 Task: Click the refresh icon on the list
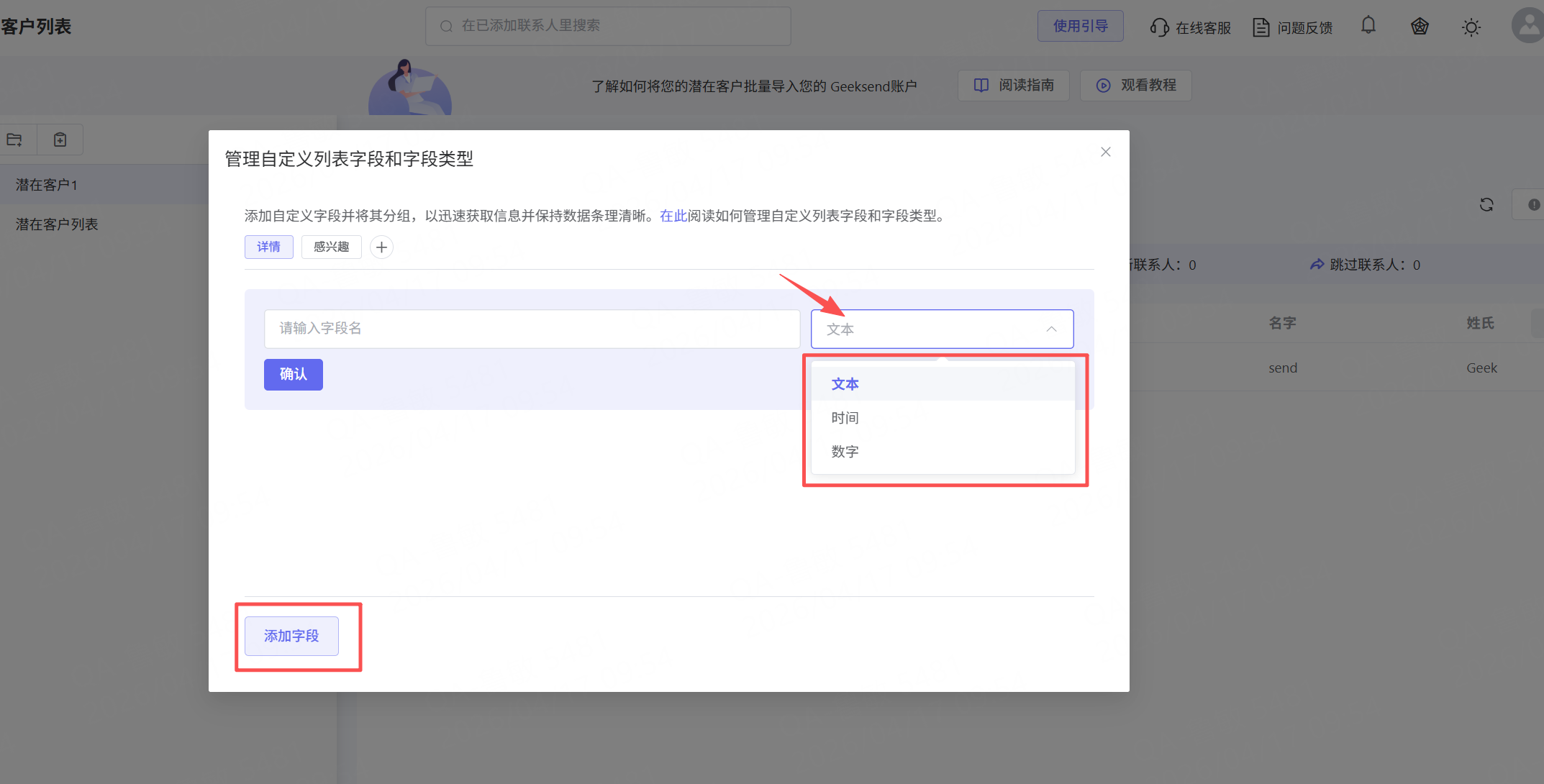1486,205
